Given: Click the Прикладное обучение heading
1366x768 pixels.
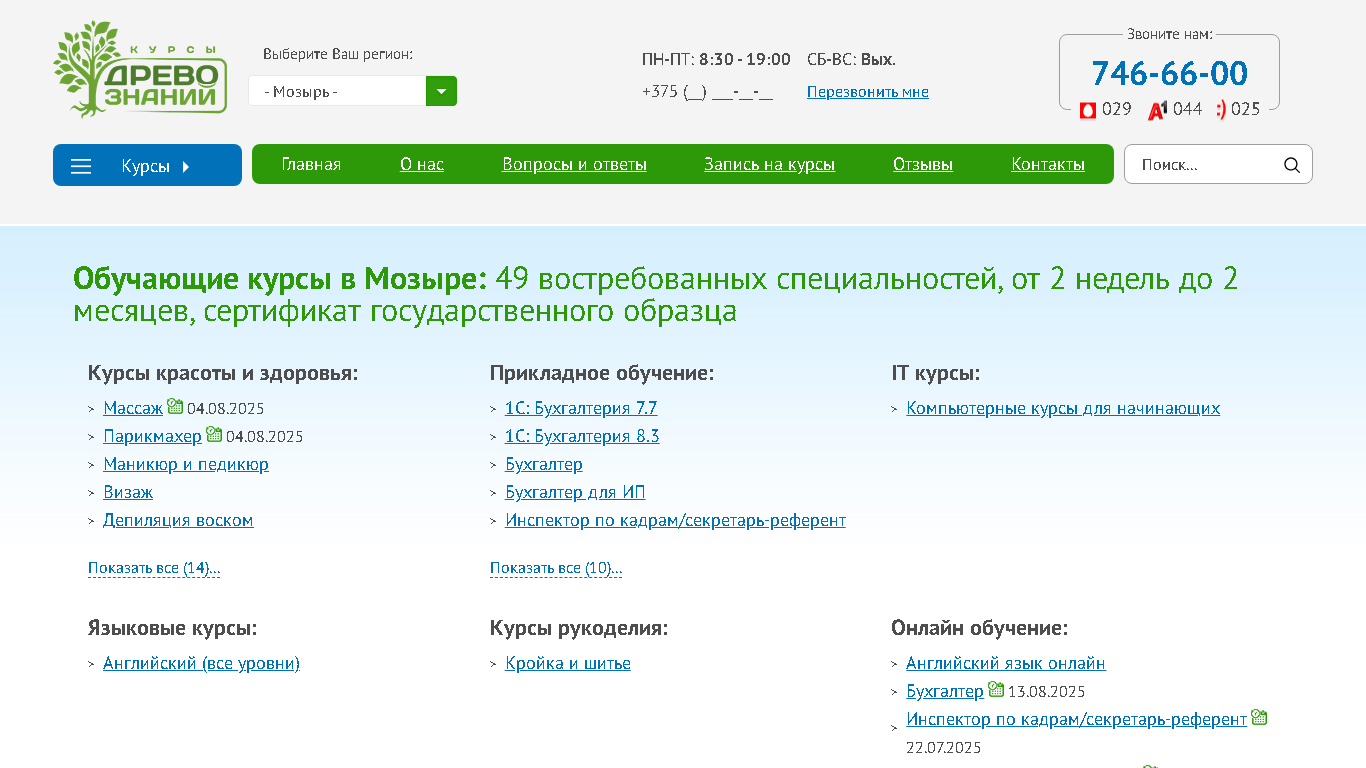Looking at the screenshot, I should [602, 373].
